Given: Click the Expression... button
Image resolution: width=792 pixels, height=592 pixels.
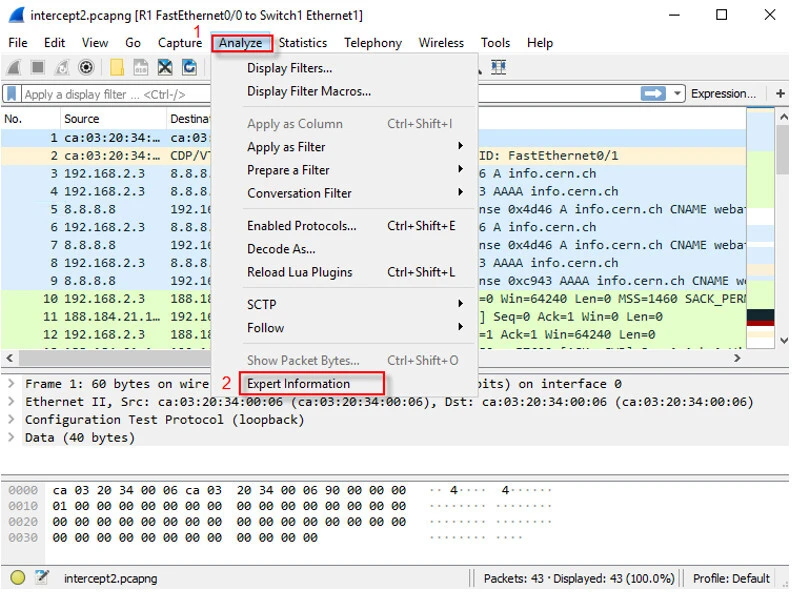Looking at the screenshot, I should (723, 94).
